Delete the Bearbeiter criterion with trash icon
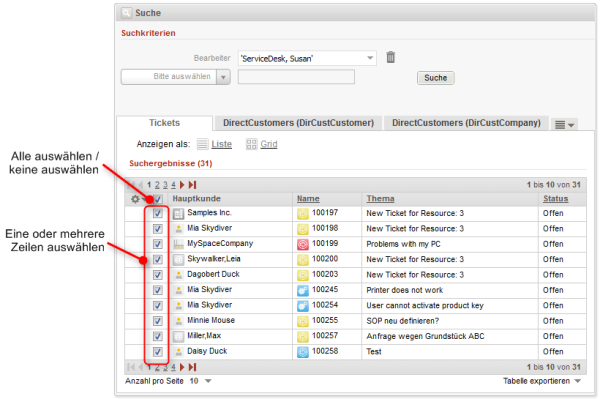Image resolution: width=600 pixels, height=399 pixels. pos(390,57)
